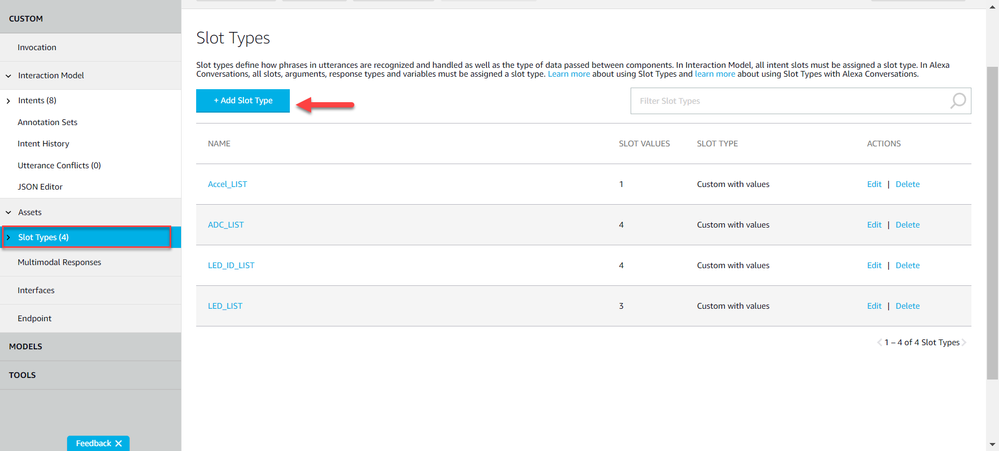Image resolution: width=999 pixels, height=451 pixels.
Task: Open the LED_LIST slot type link
Action: click(224, 306)
